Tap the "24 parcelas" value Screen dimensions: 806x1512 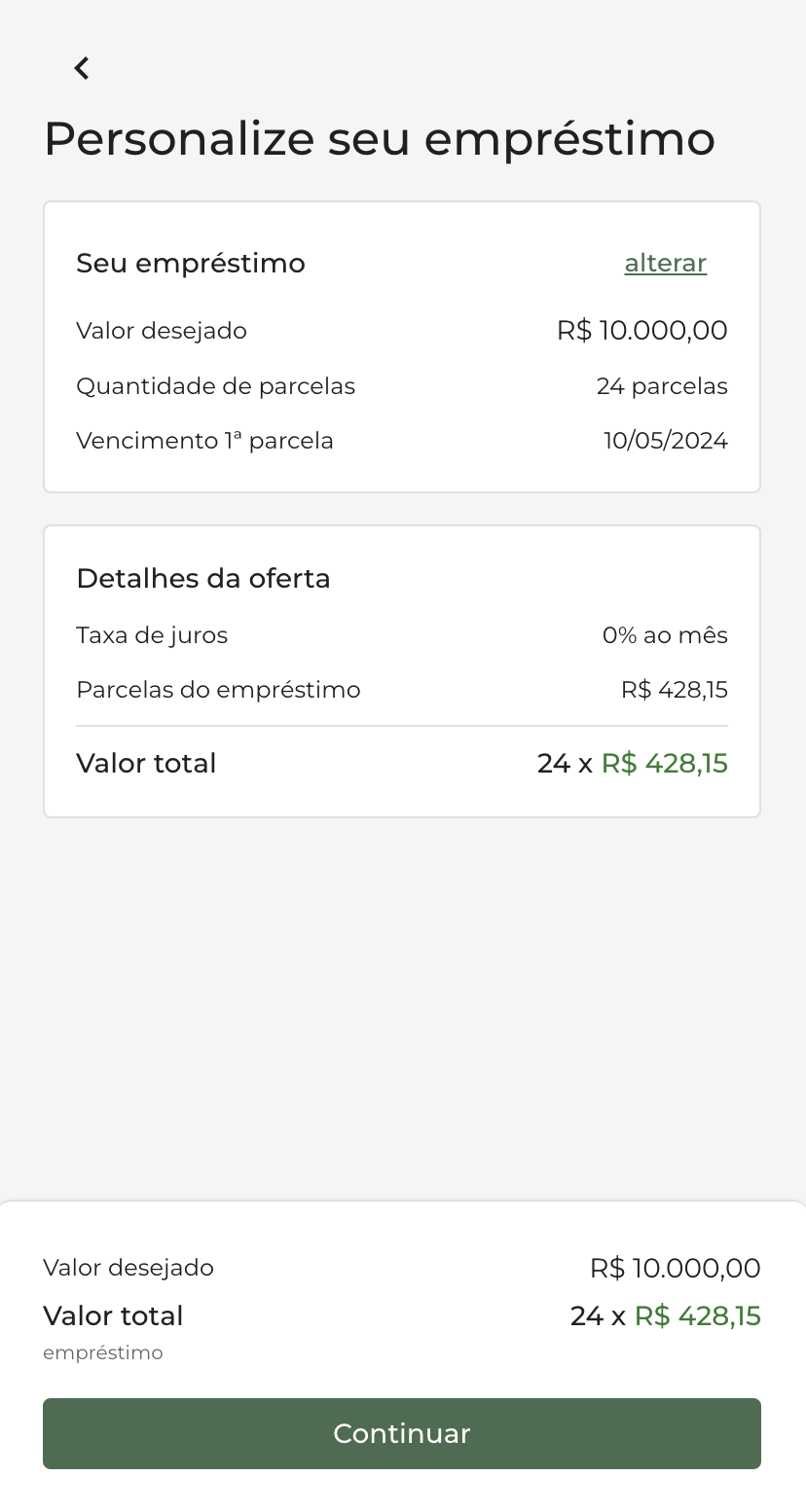(x=662, y=386)
